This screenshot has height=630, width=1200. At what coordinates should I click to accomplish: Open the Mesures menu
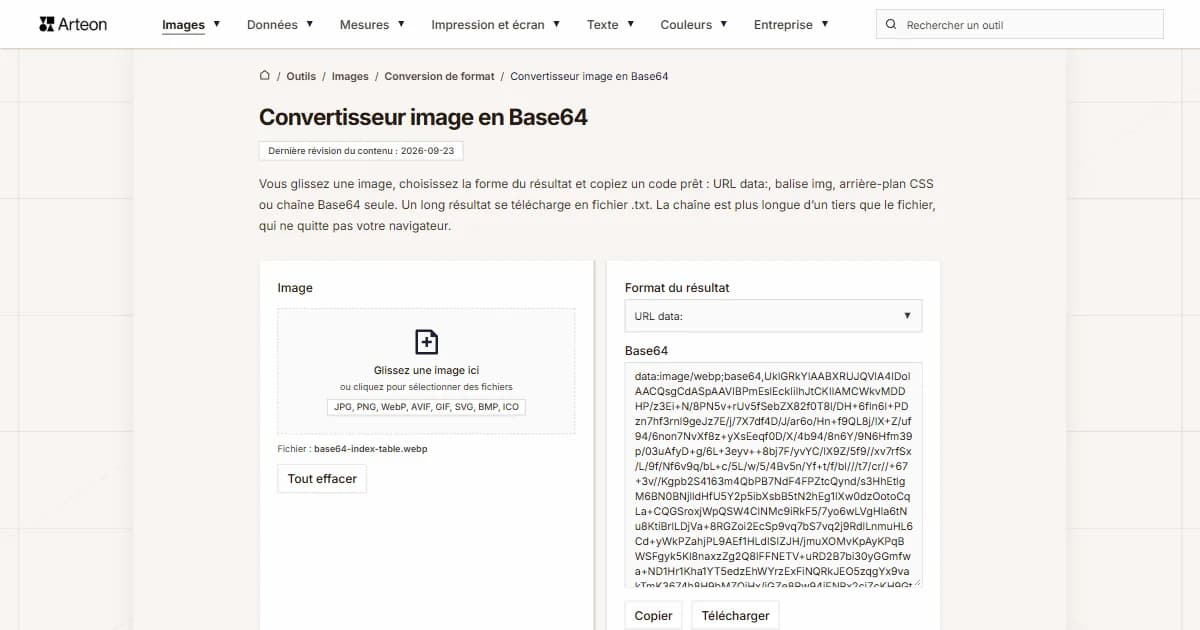[364, 25]
